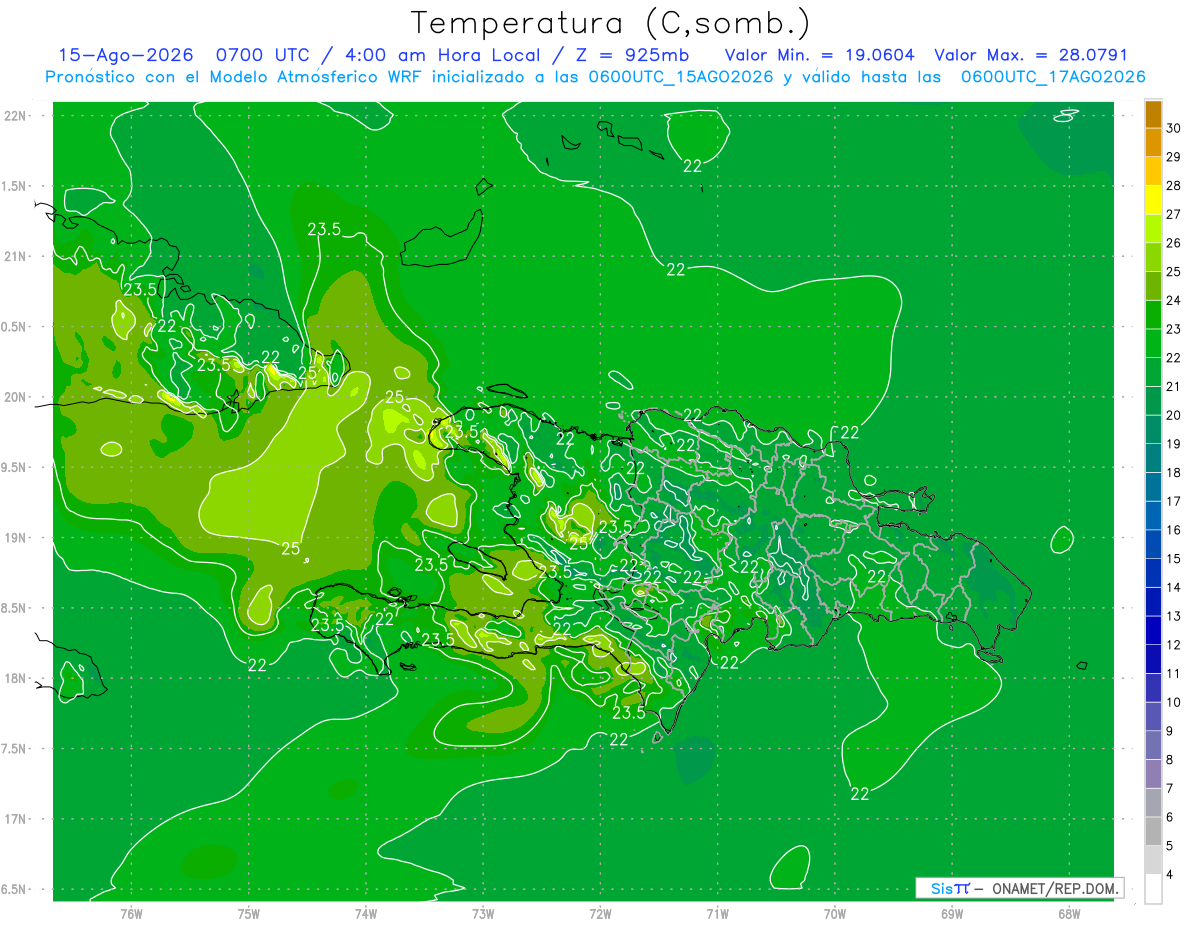Click the '76W' longitude axis label
The height and width of the screenshot is (927, 1200).
point(131,914)
